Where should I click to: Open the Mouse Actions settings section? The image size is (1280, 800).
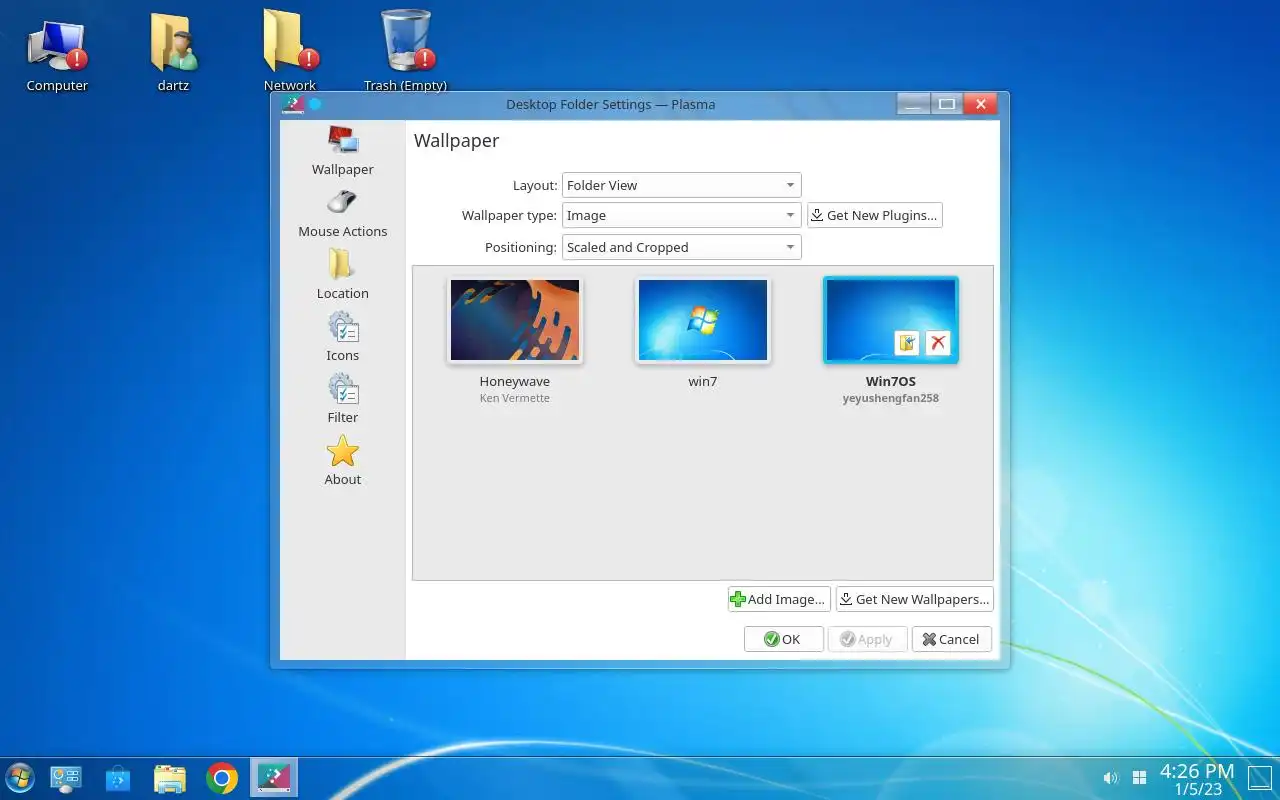point(342,213)
